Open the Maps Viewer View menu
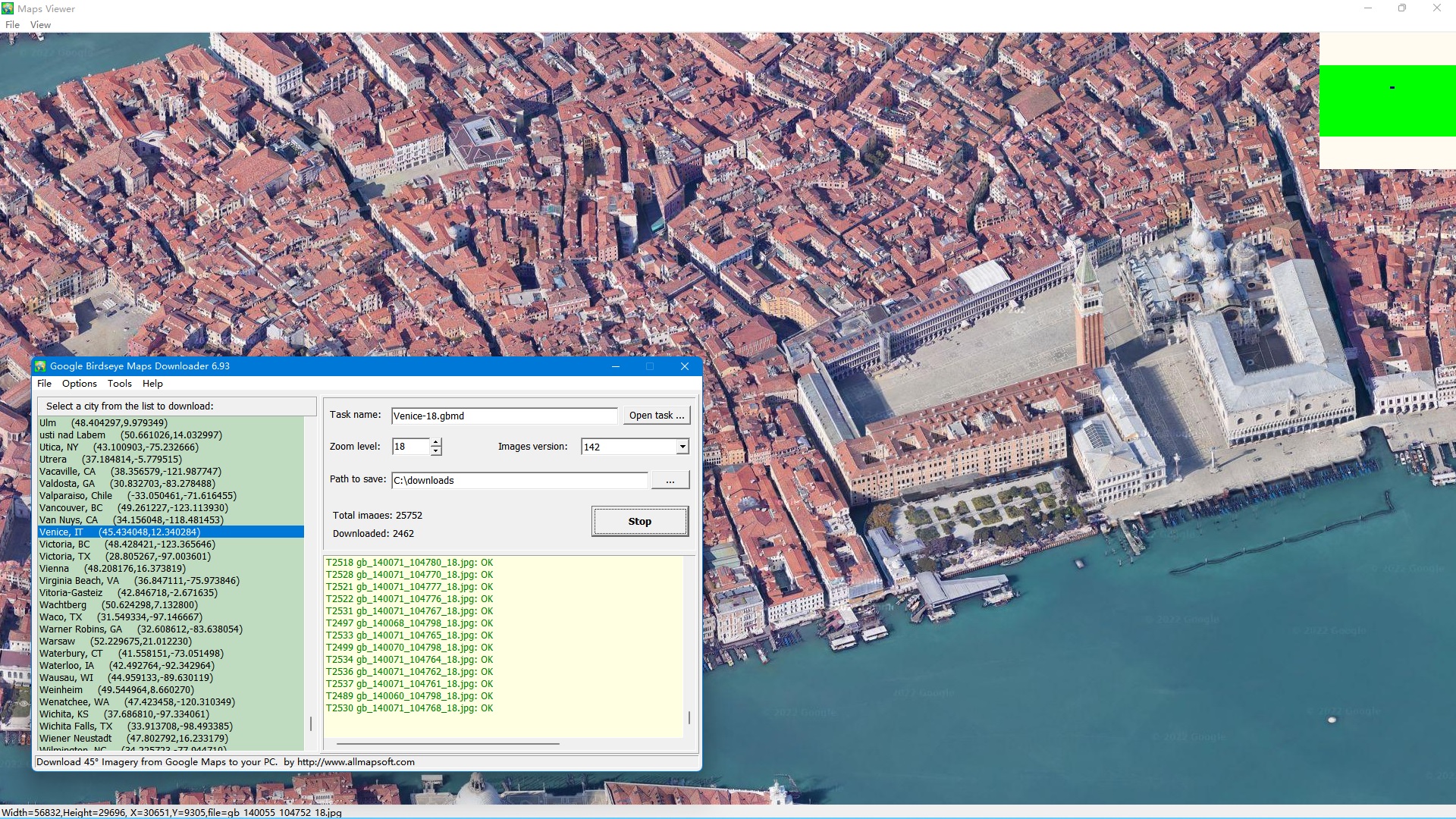 pos(40,24)
